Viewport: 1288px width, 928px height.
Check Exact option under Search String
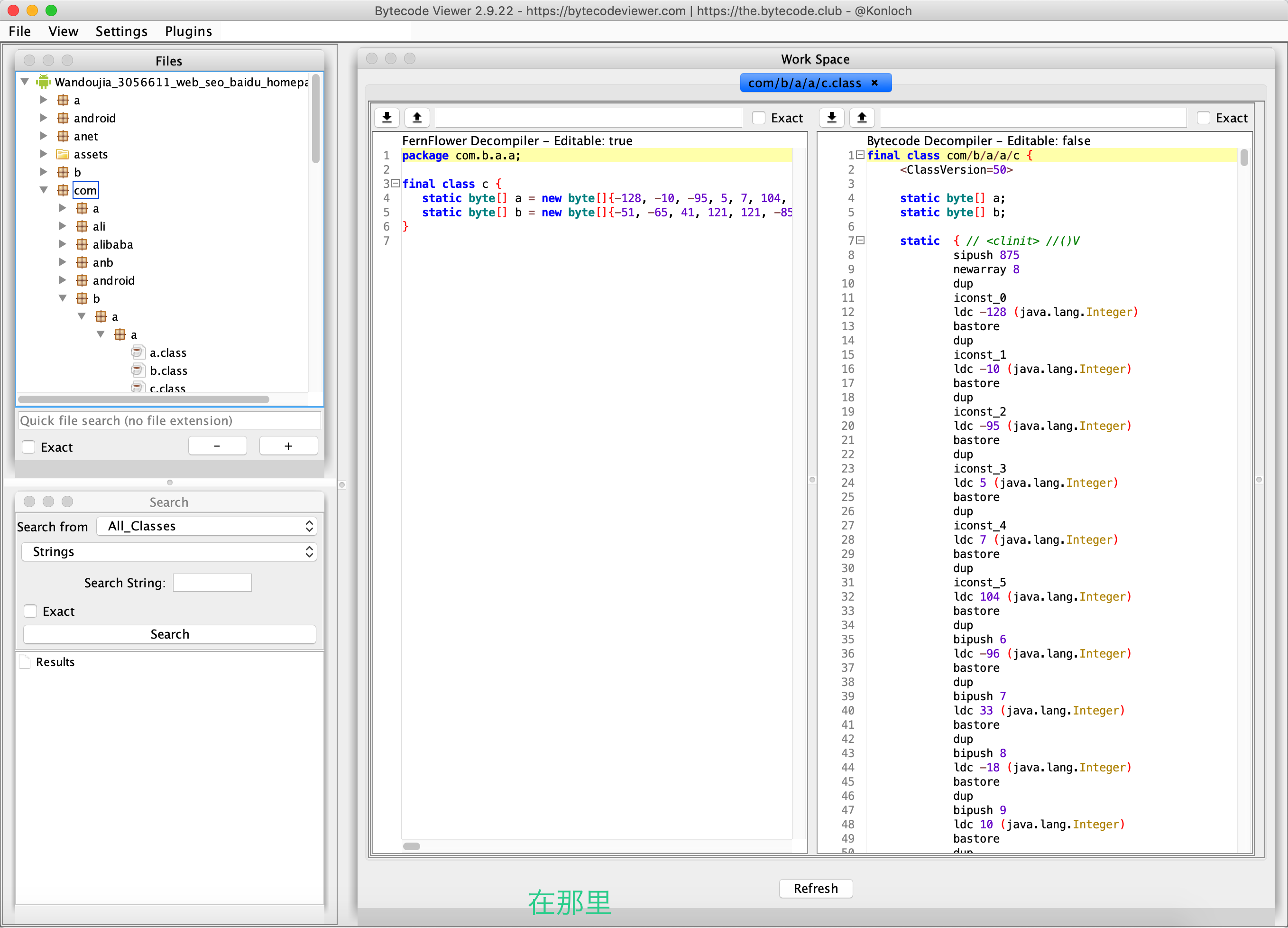point(31,612)
